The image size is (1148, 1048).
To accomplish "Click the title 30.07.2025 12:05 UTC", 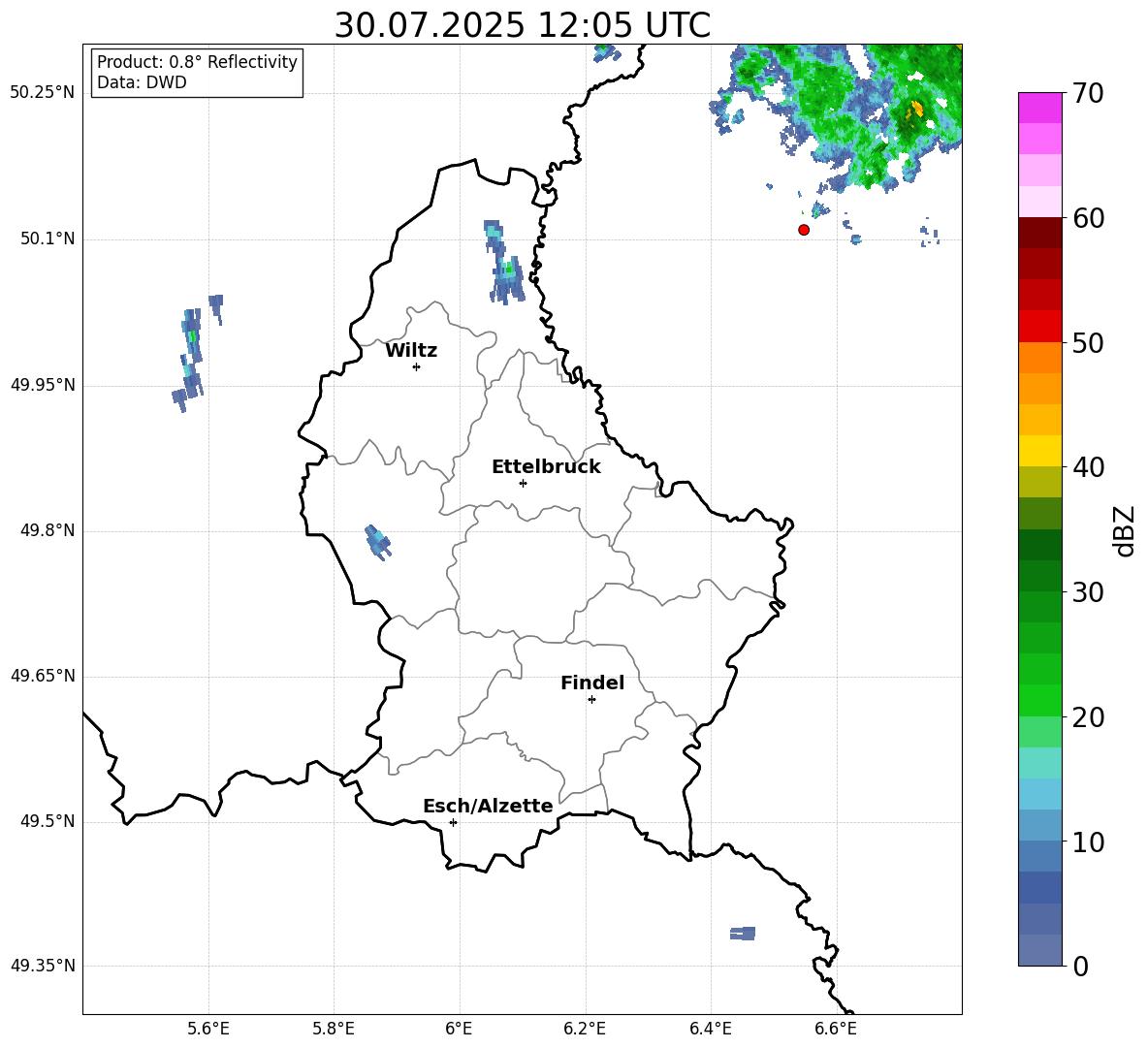I will [x=522, y=25].
